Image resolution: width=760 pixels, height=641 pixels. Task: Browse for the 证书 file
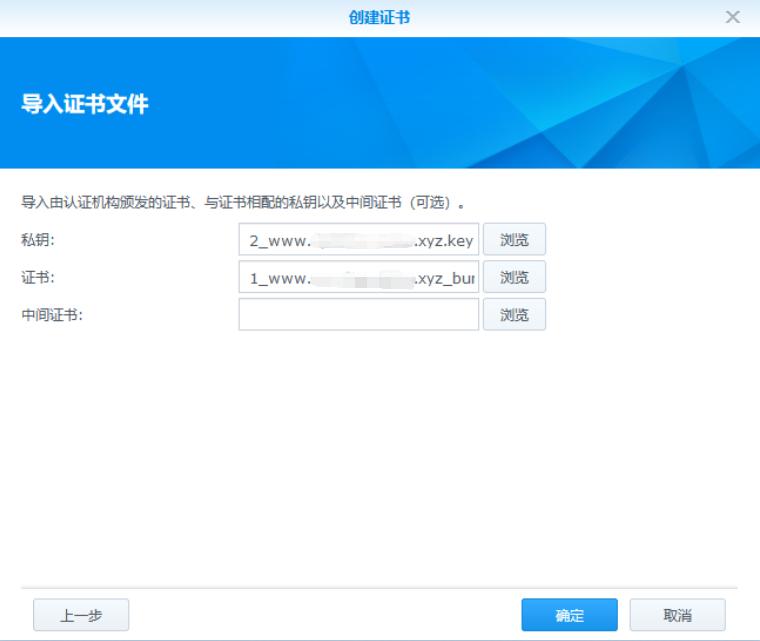point(514,277)
